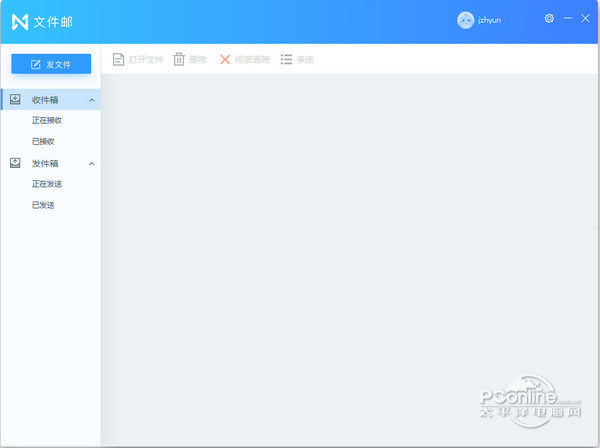Click the outbox tray icon beside 发件箱
Image resolution: width=600 pixels, height=448 pixels.
[x=15, y=163]
